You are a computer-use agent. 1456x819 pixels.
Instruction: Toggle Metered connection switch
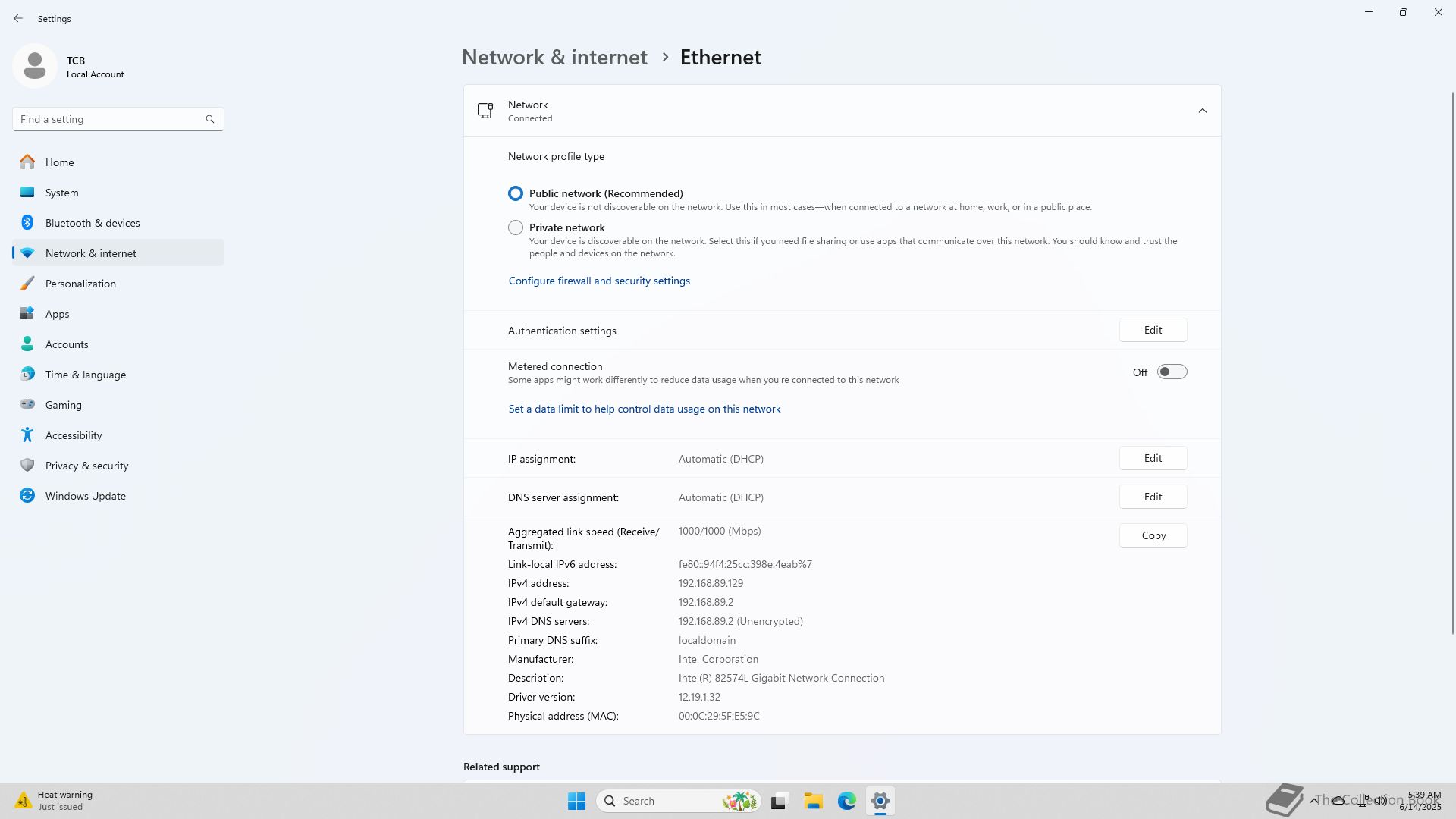coord(1172,372)
